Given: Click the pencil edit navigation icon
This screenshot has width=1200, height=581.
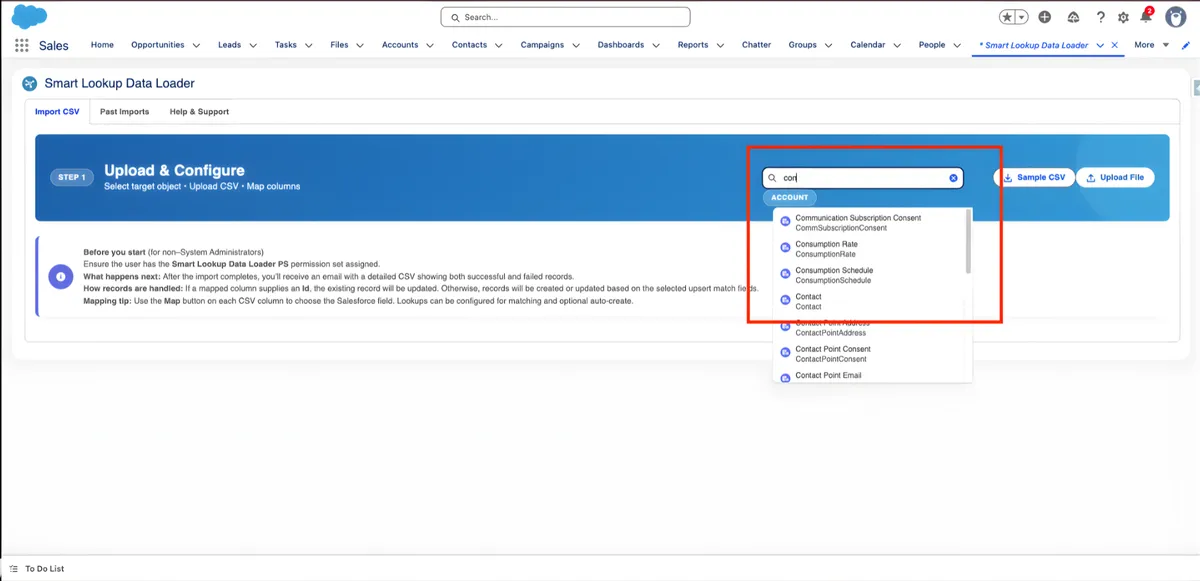Looking at the screenshot, I should click(1186, 45).
